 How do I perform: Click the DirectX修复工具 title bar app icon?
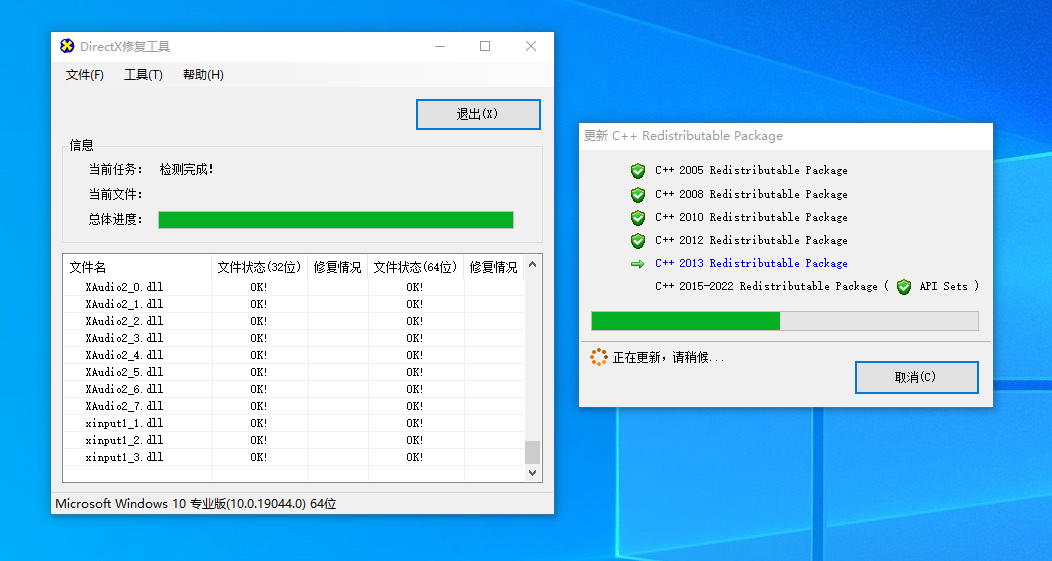tap(66, 46)
